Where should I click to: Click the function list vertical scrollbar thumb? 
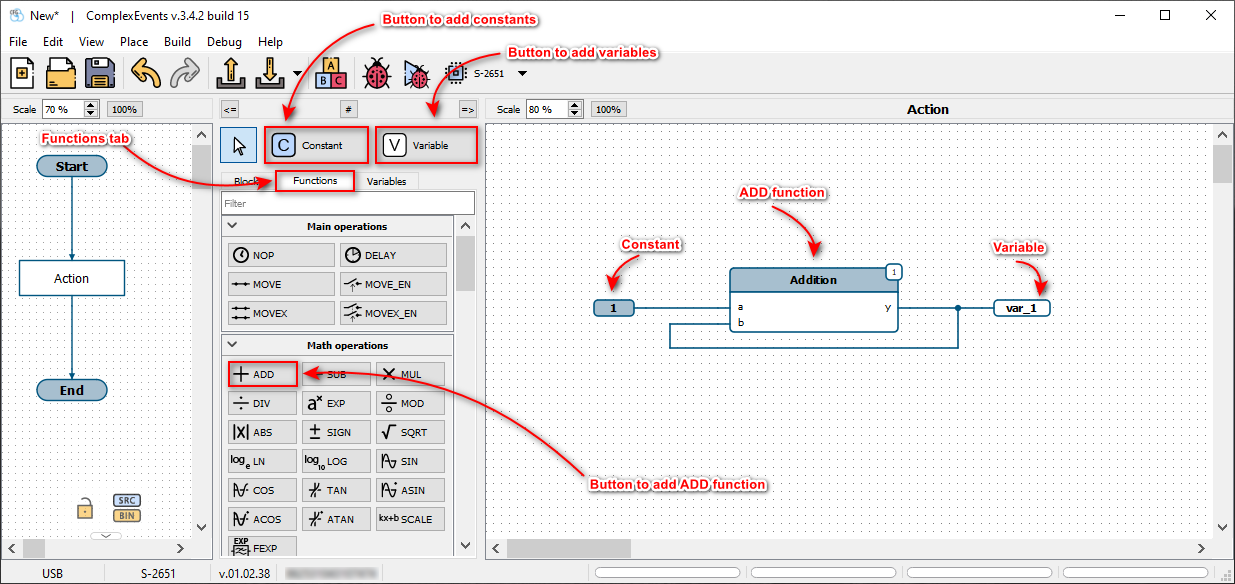pyautogui.click(x=465, y=262)
